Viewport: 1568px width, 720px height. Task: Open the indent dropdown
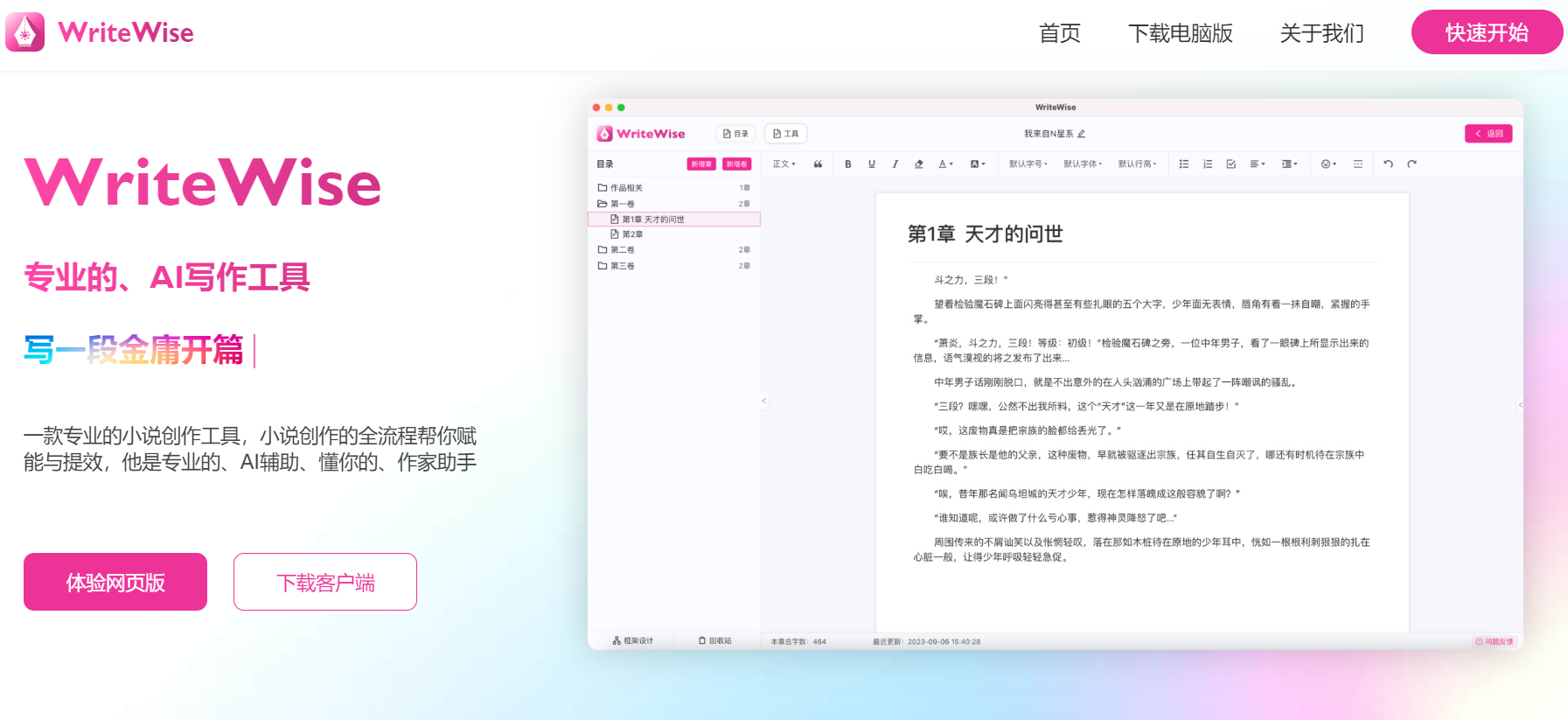coord(1290,164)
